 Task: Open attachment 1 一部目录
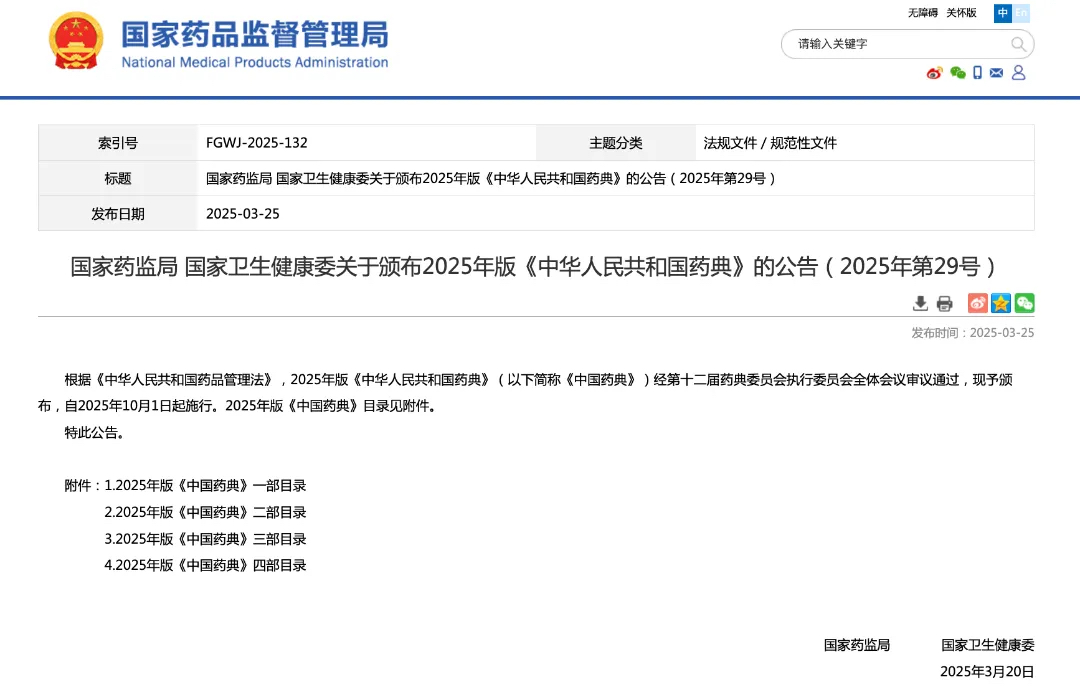click(x=205, y=486)
